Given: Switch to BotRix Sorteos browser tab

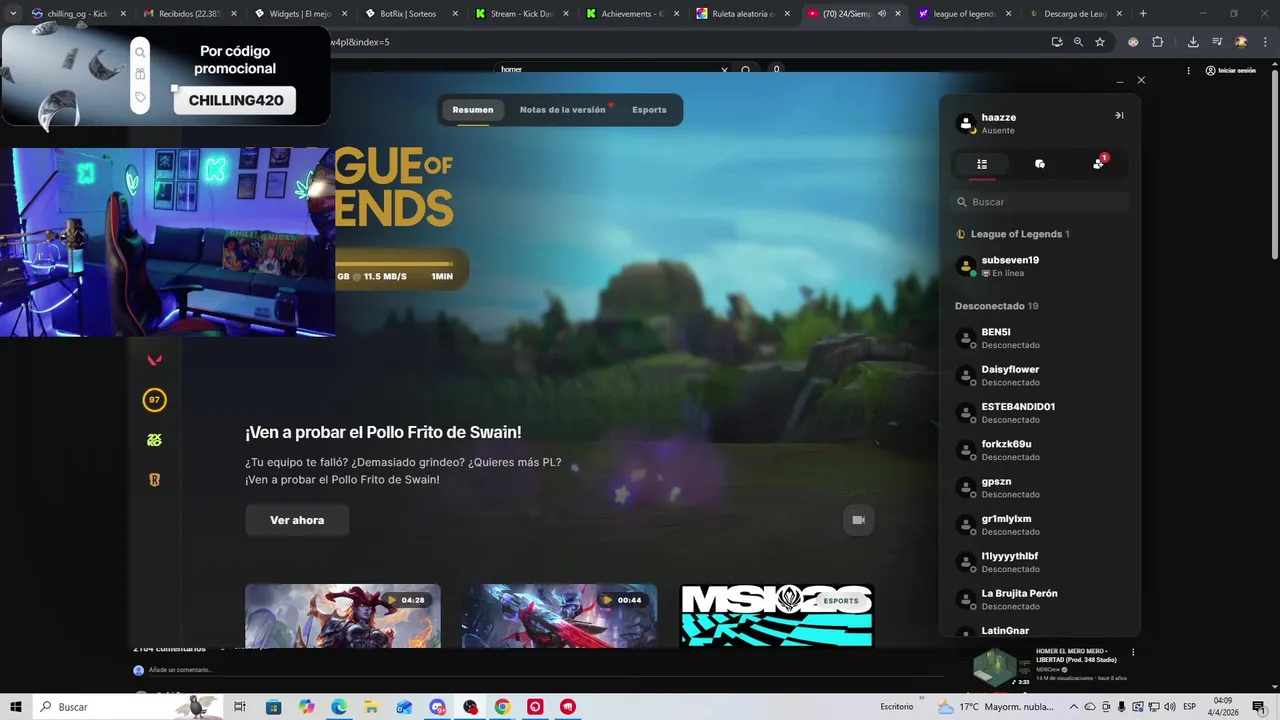Looking at the screenshot, I should tap(410, 14).
